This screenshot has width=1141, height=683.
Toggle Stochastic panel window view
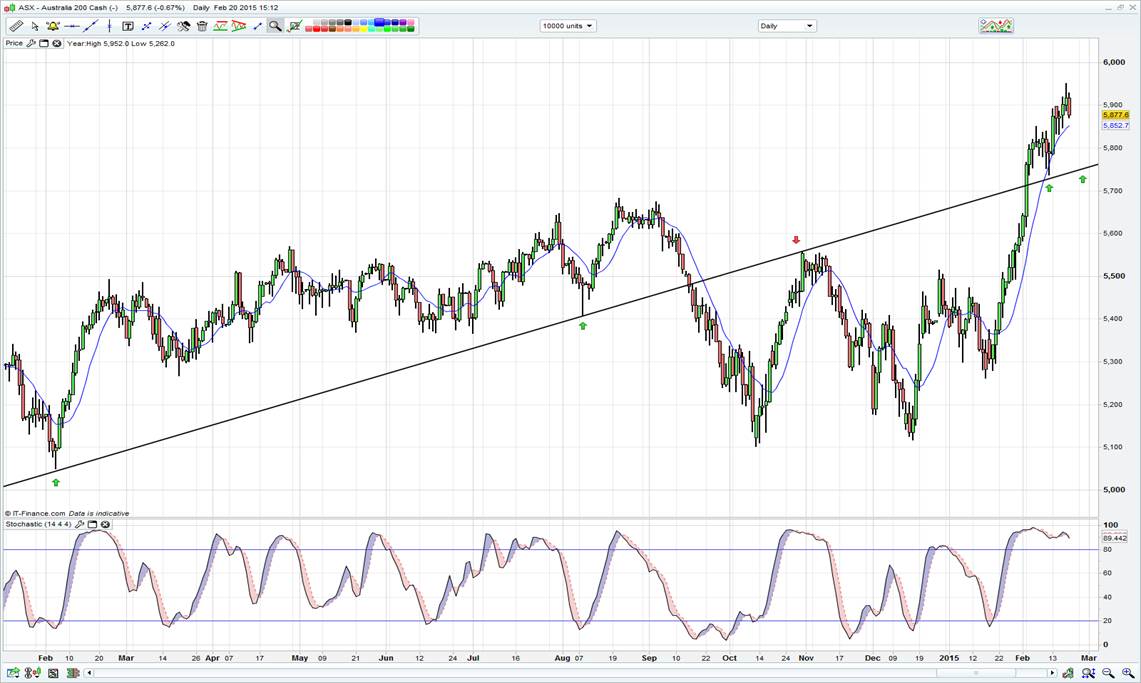point(92,524)
